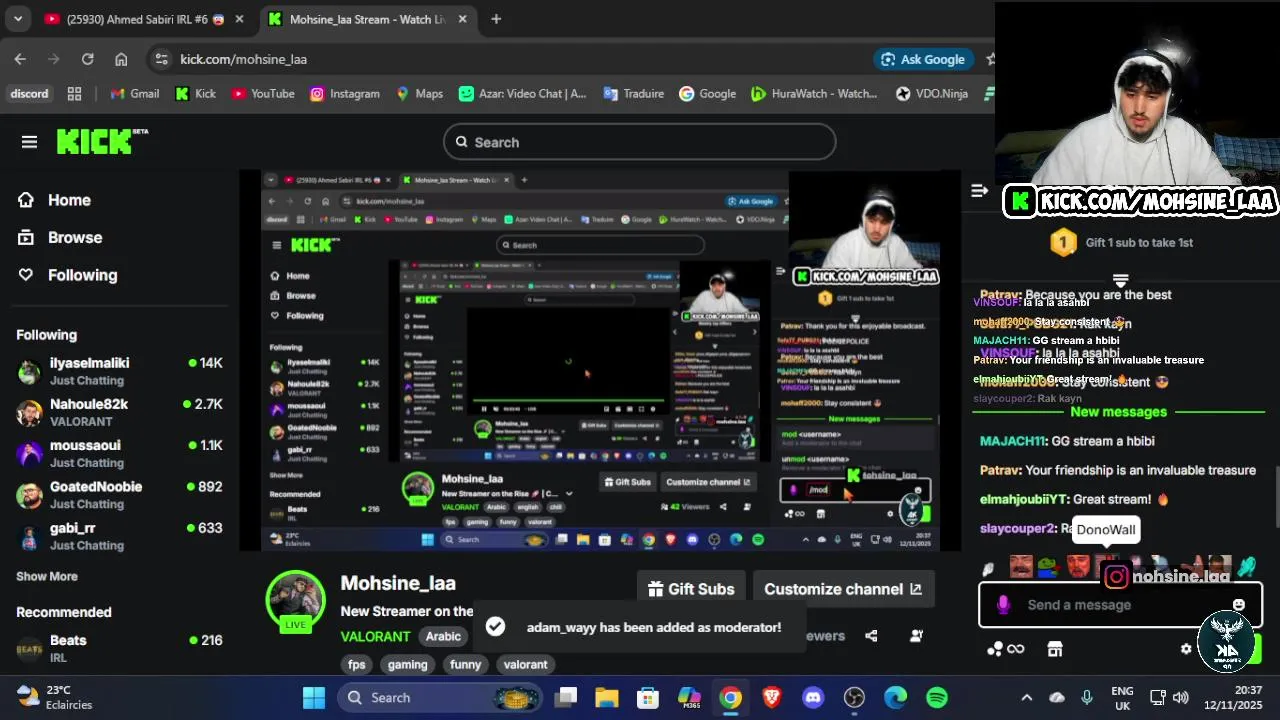Click Mohsine_laa live profile avatar

[295, 601]
